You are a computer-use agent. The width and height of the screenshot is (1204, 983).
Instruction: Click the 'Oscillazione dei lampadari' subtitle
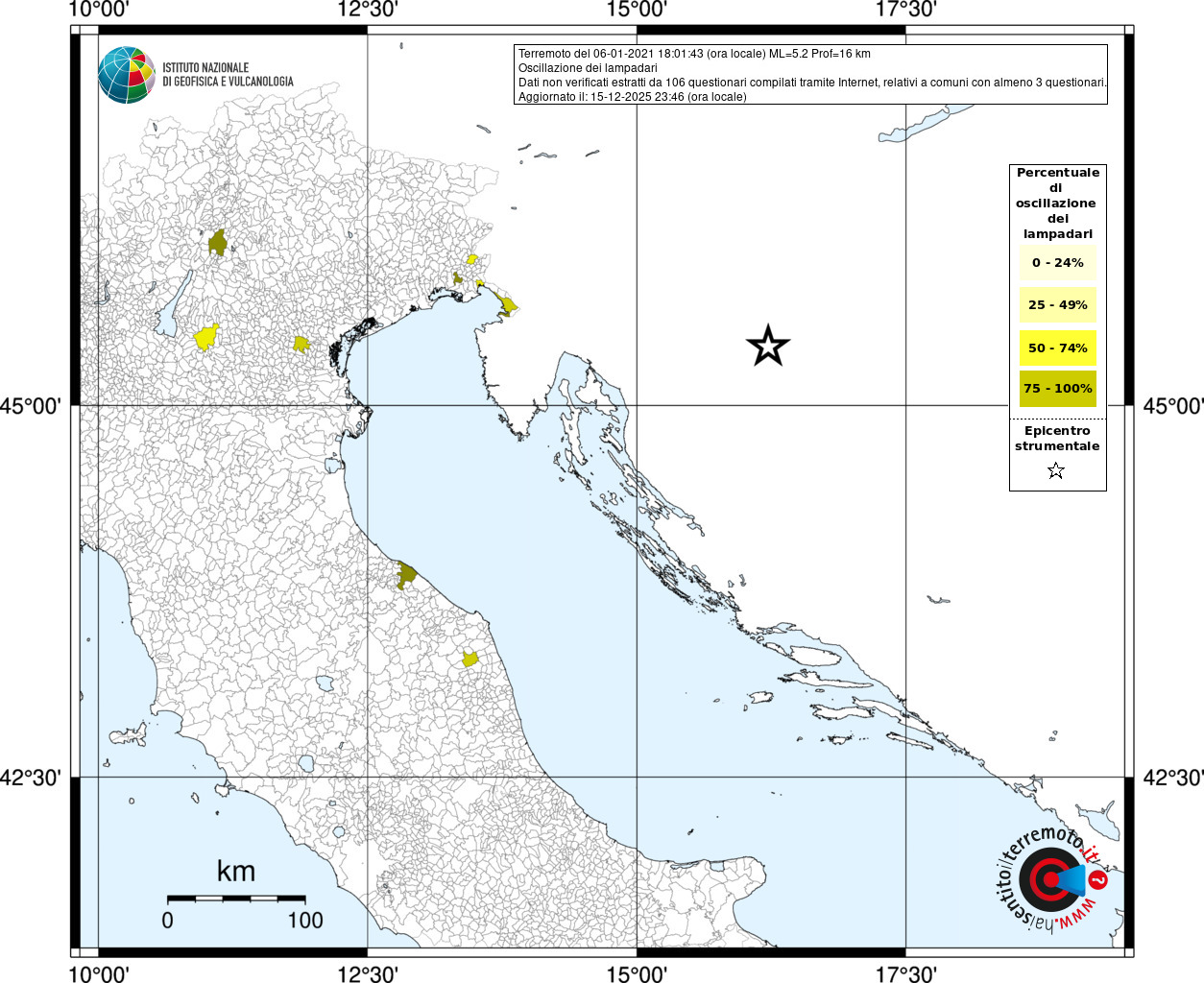pyautogui.click(x=588, y=68)
